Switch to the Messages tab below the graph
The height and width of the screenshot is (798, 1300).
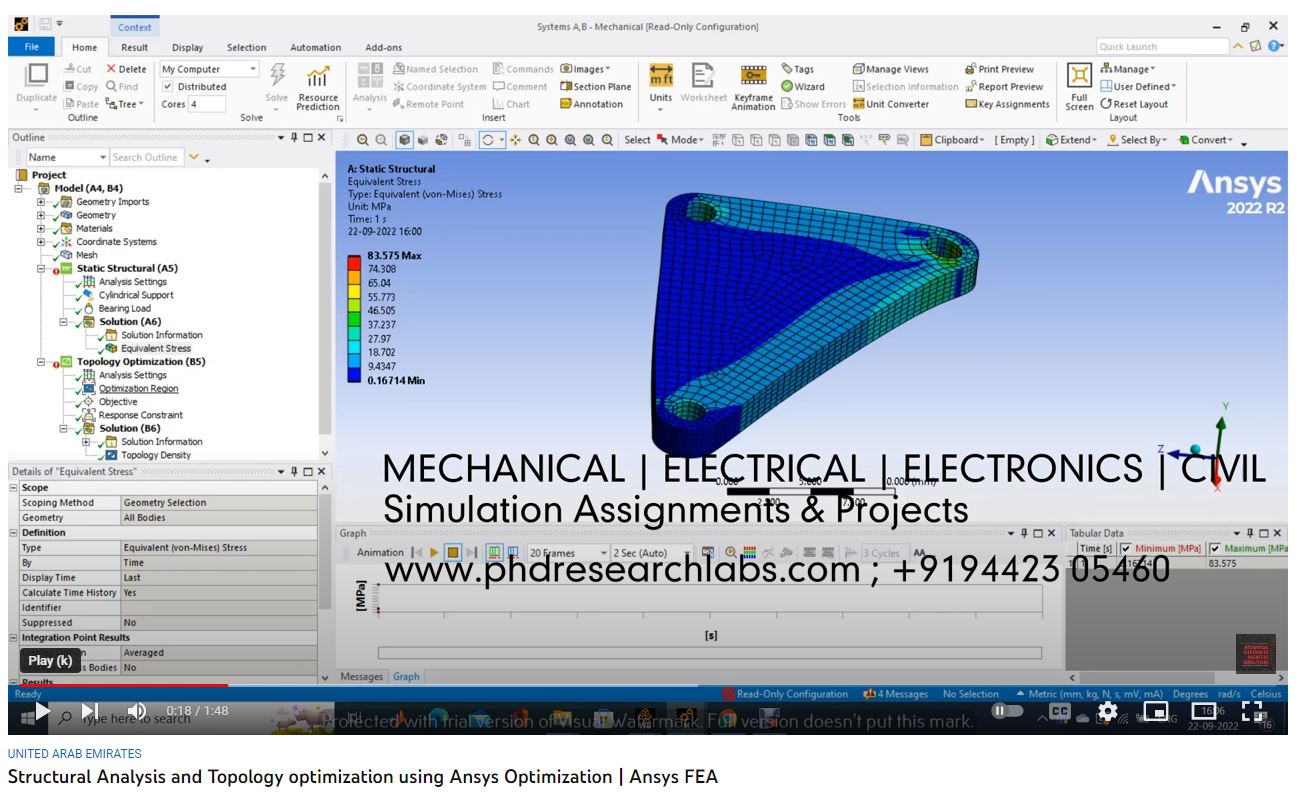[361, 677]
